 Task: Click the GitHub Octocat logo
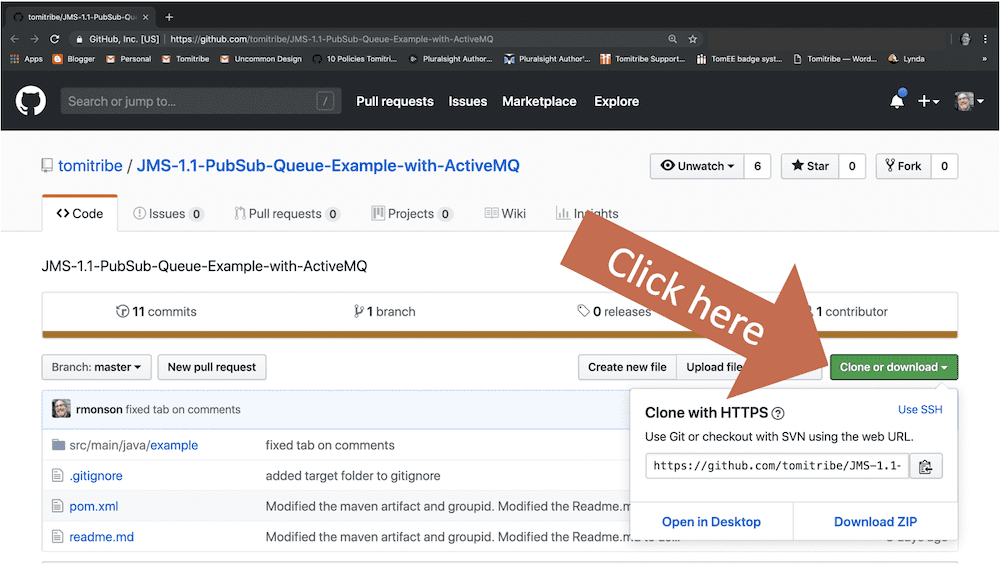tap(31, 101)
